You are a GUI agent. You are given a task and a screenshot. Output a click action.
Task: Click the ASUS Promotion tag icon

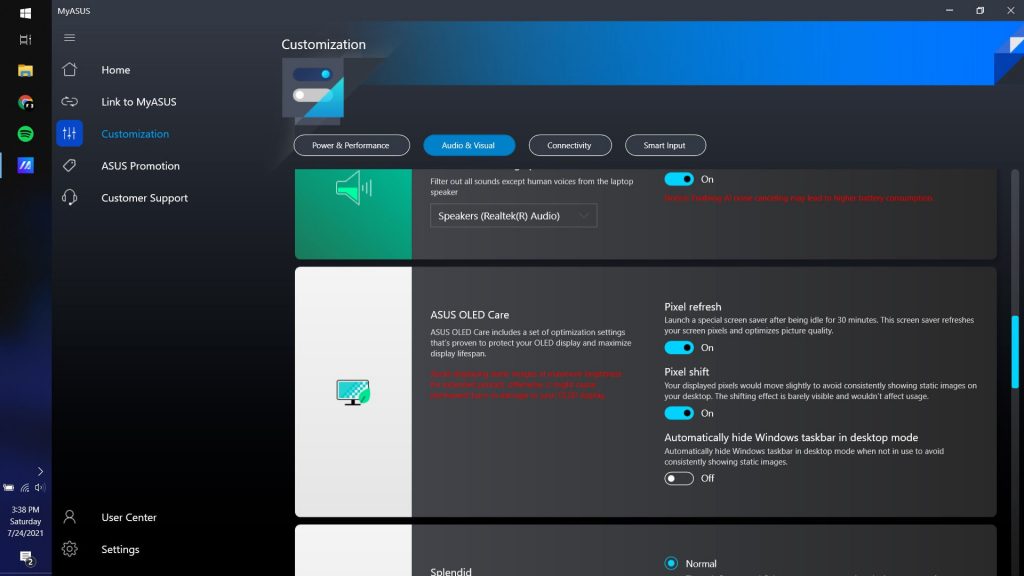(69, 165)
